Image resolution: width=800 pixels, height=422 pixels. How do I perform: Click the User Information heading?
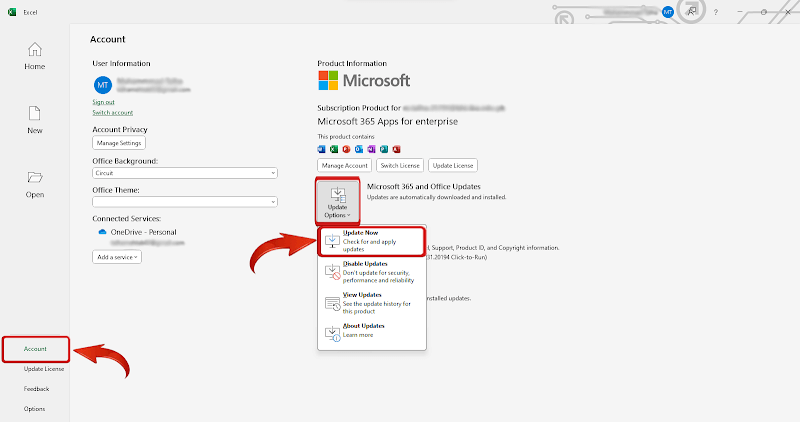121,63
